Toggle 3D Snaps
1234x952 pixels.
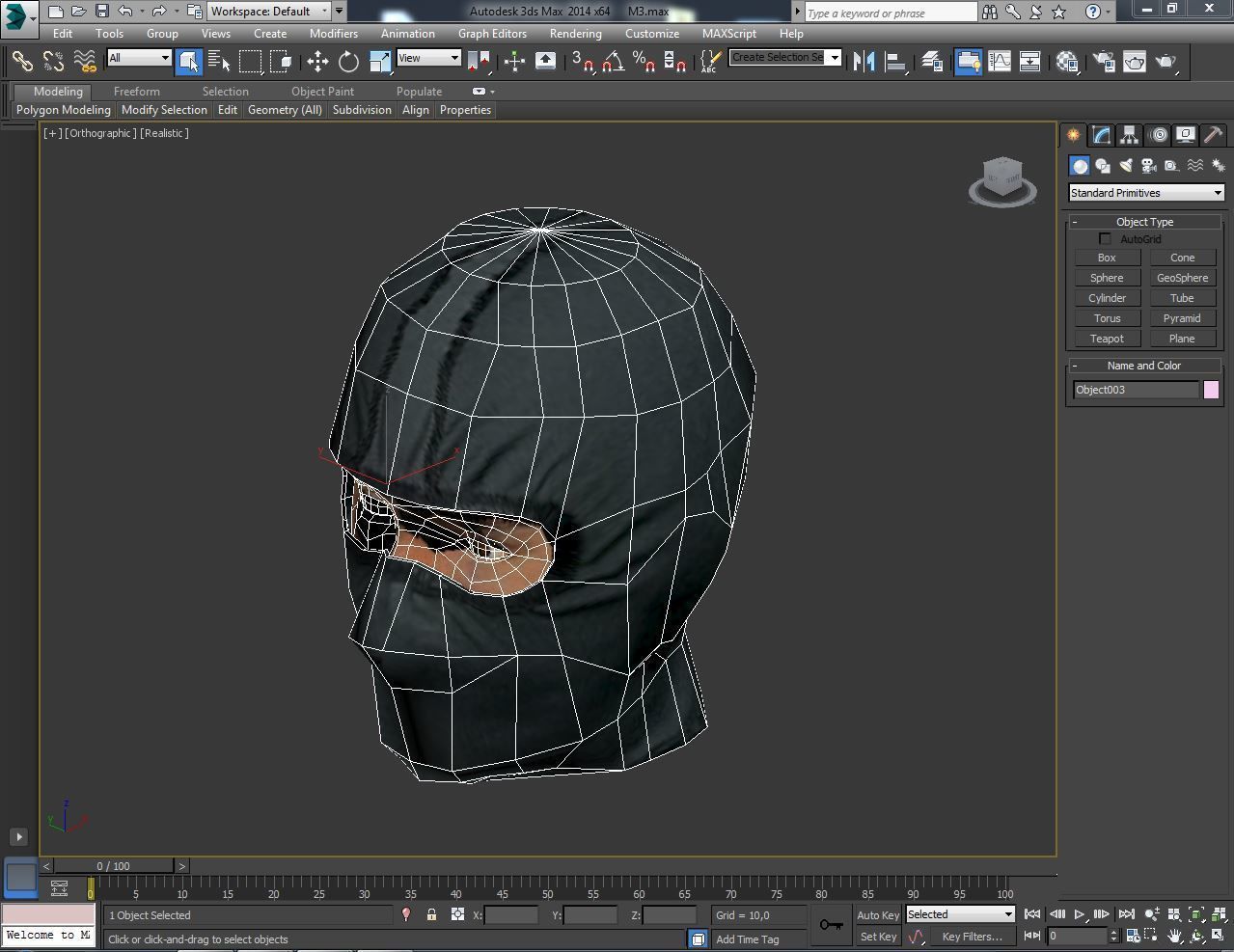coord(582,62)
